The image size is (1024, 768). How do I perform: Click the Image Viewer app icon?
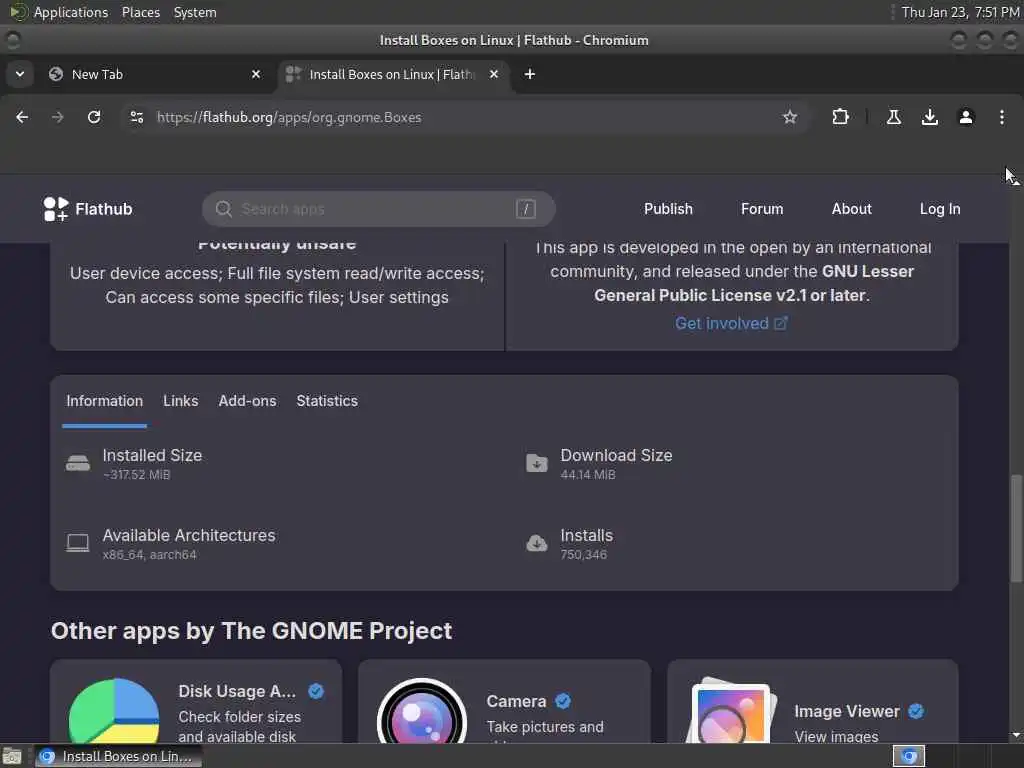click(731, 711)
